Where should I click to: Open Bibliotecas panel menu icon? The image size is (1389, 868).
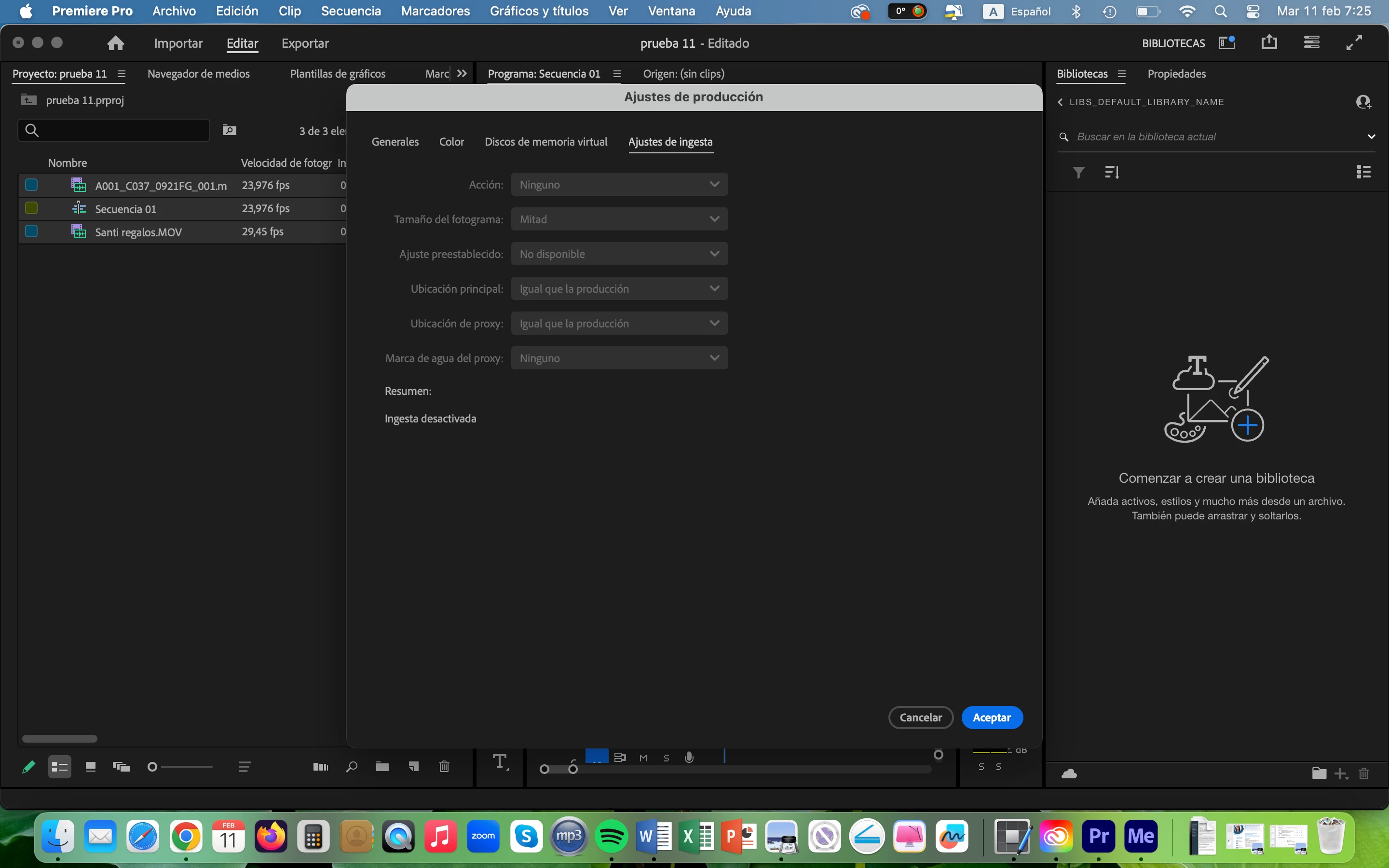[1121, 74]
